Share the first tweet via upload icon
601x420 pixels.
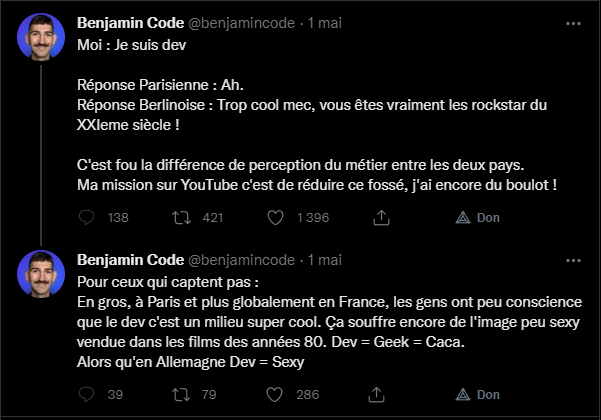pos(381,217)
